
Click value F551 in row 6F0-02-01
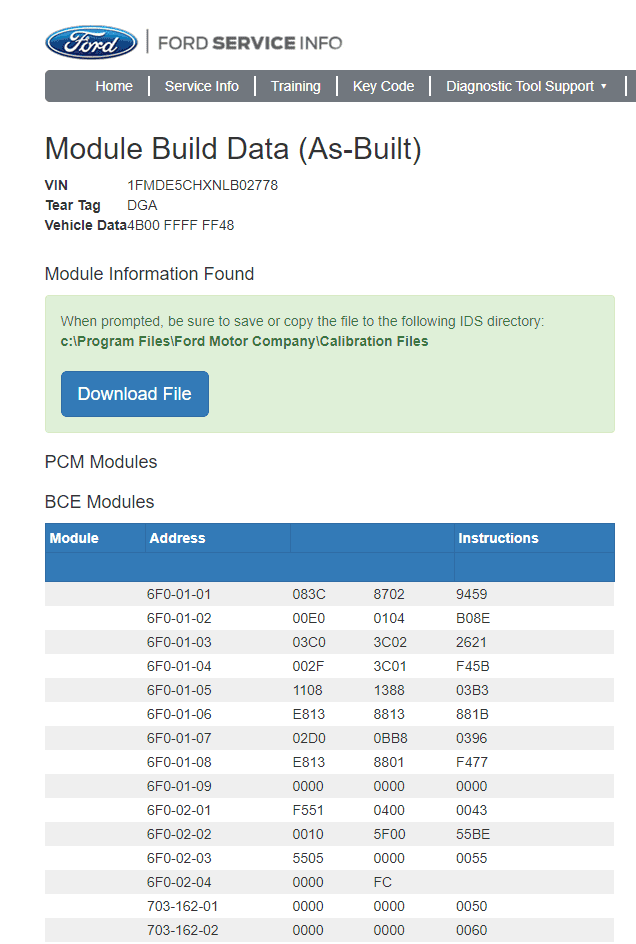click(x=308, y=810)
